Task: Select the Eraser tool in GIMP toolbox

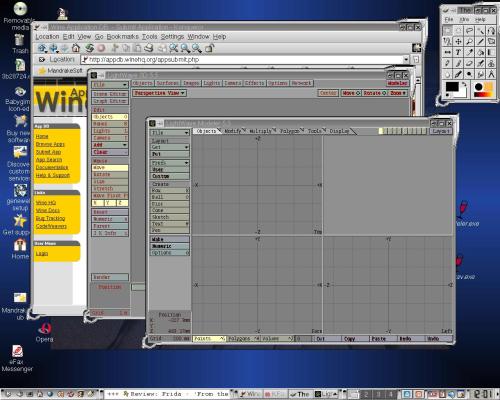Action: pos(469,63)
